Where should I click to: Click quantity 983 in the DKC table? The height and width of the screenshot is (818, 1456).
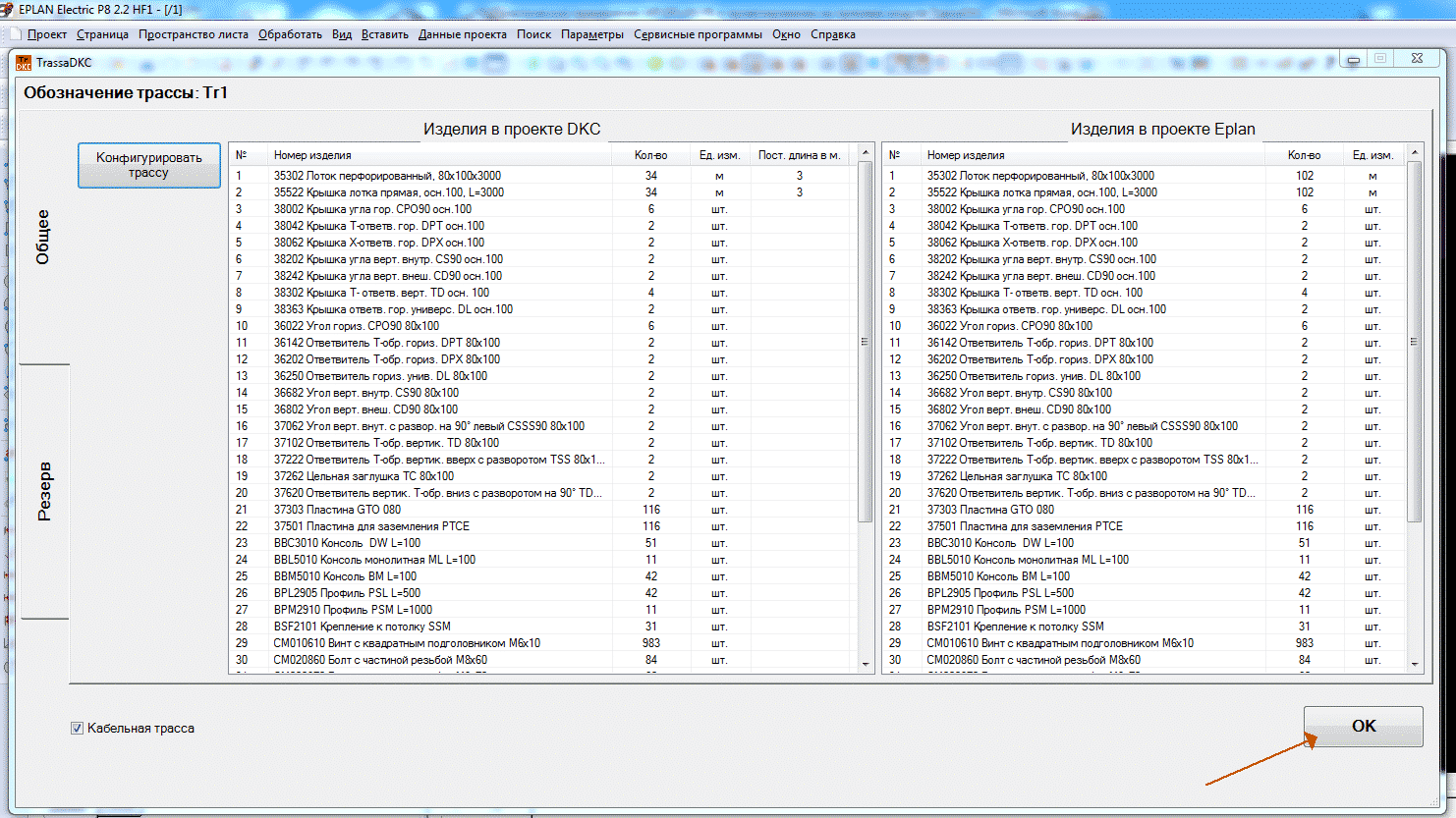(x=651, y=643)
